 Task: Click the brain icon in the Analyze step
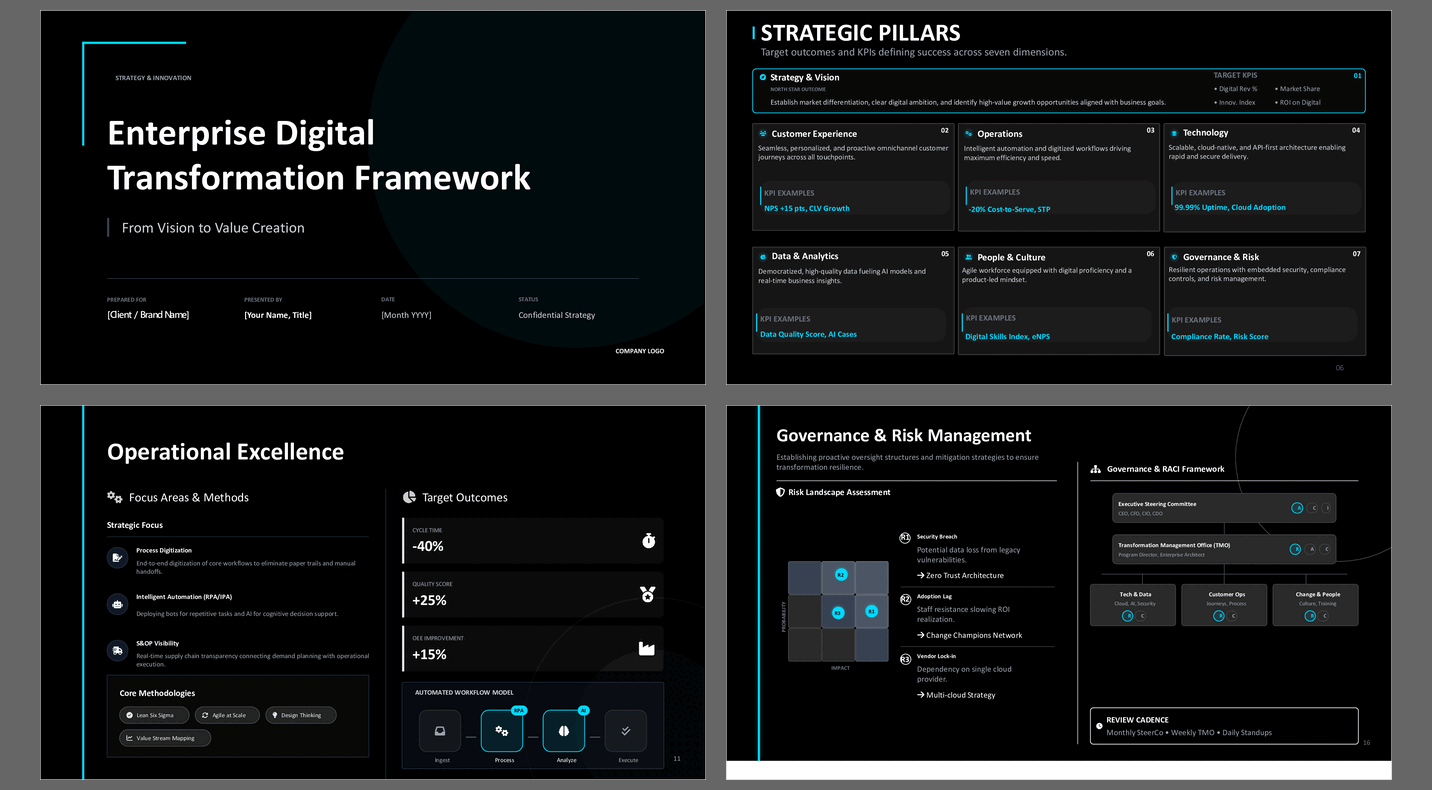coord(563,731)
